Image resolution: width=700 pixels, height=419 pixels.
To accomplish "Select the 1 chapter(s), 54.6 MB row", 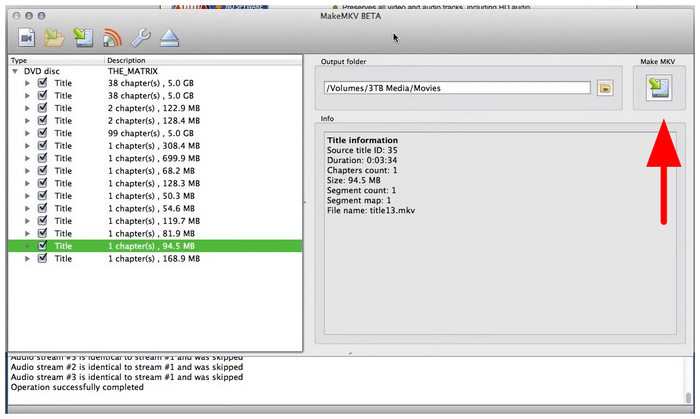I will coord(155,208).
